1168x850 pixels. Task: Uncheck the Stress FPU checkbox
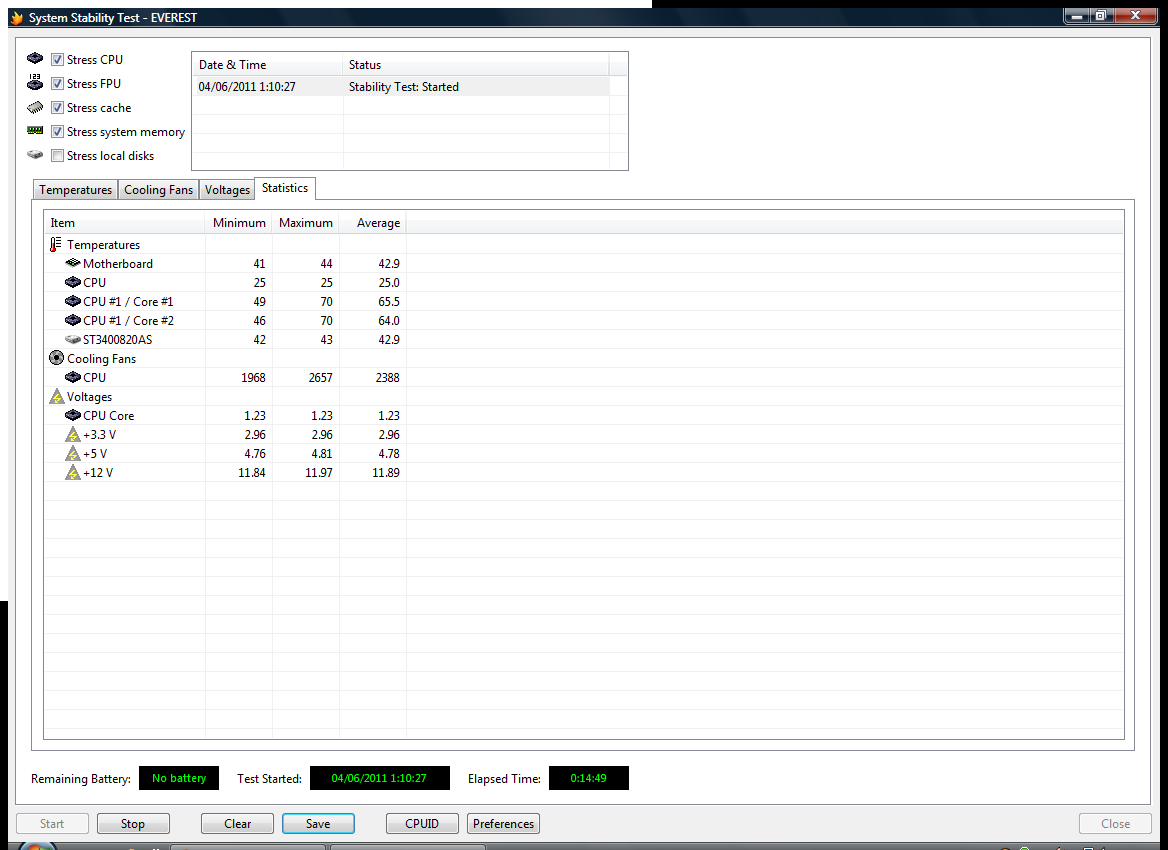(57, 83)
